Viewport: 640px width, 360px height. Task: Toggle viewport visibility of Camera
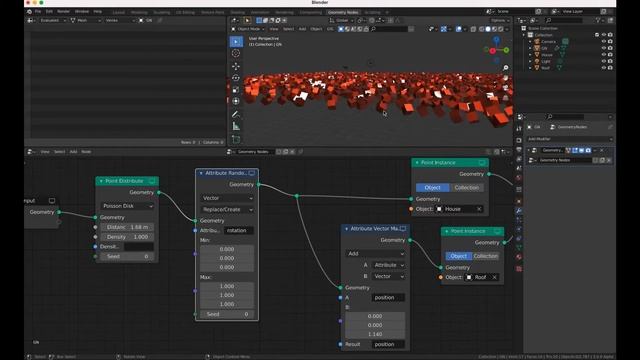tap(604, 41)
